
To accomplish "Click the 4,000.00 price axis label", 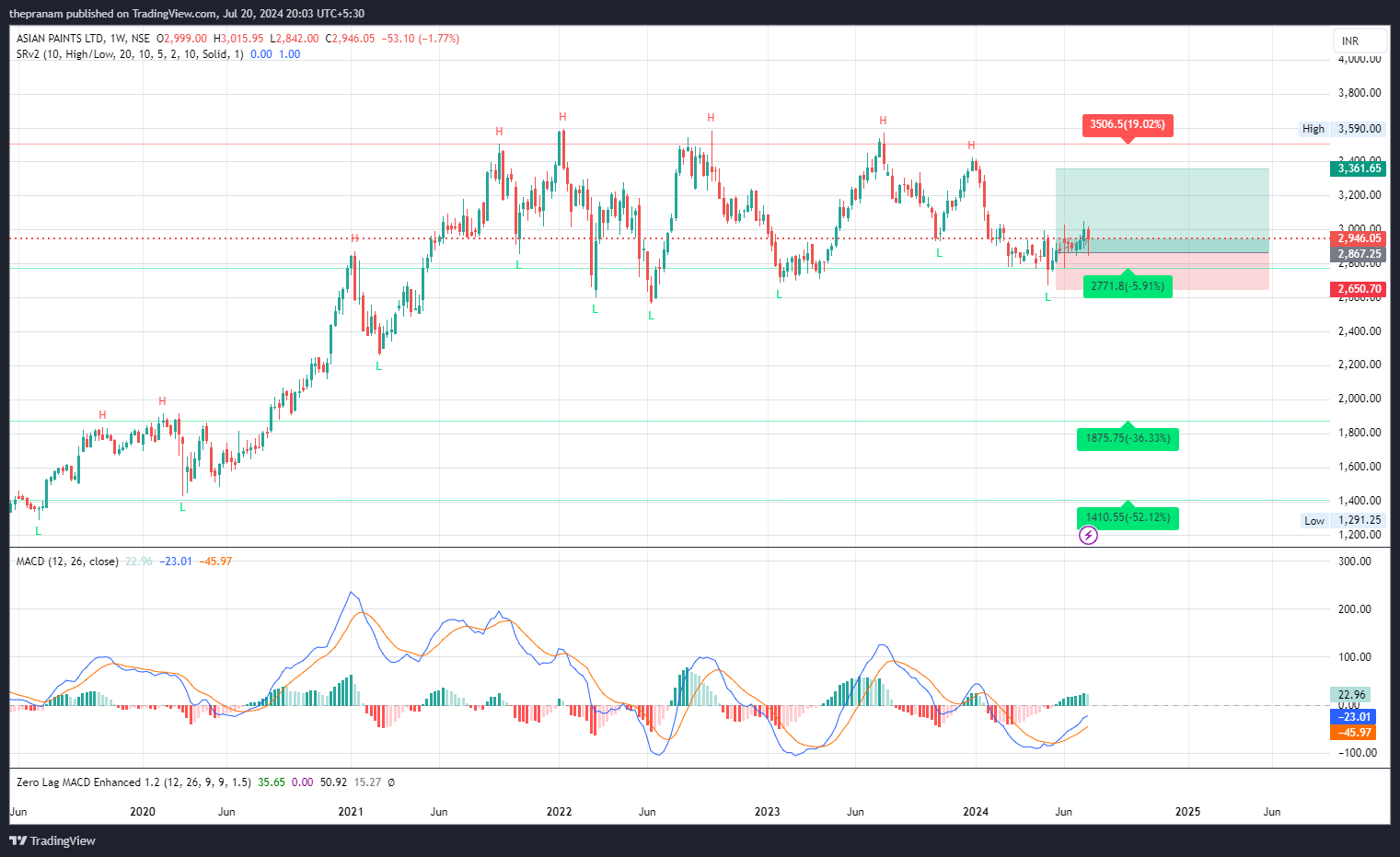I will point(1360,59).
